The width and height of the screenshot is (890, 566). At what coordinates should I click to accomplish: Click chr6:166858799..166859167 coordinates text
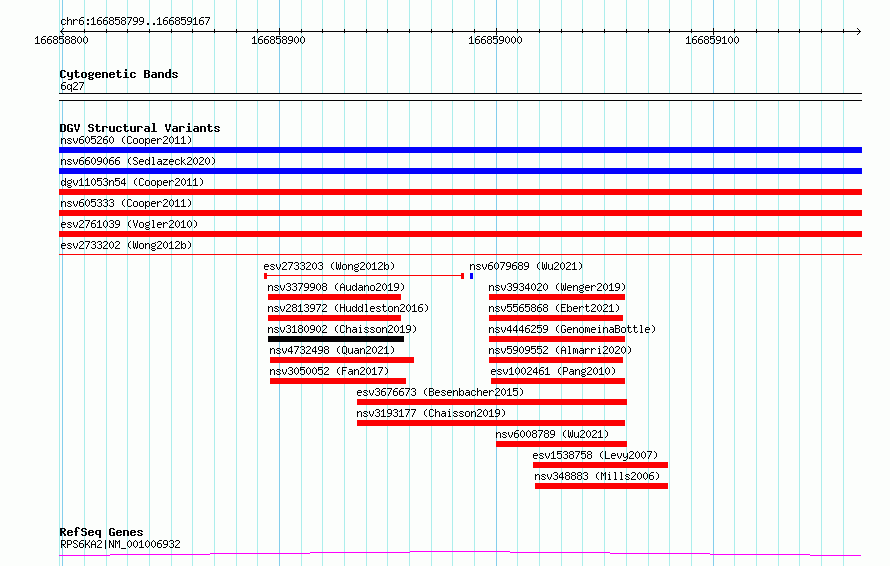pyautogui.click(x=135, y=22)
